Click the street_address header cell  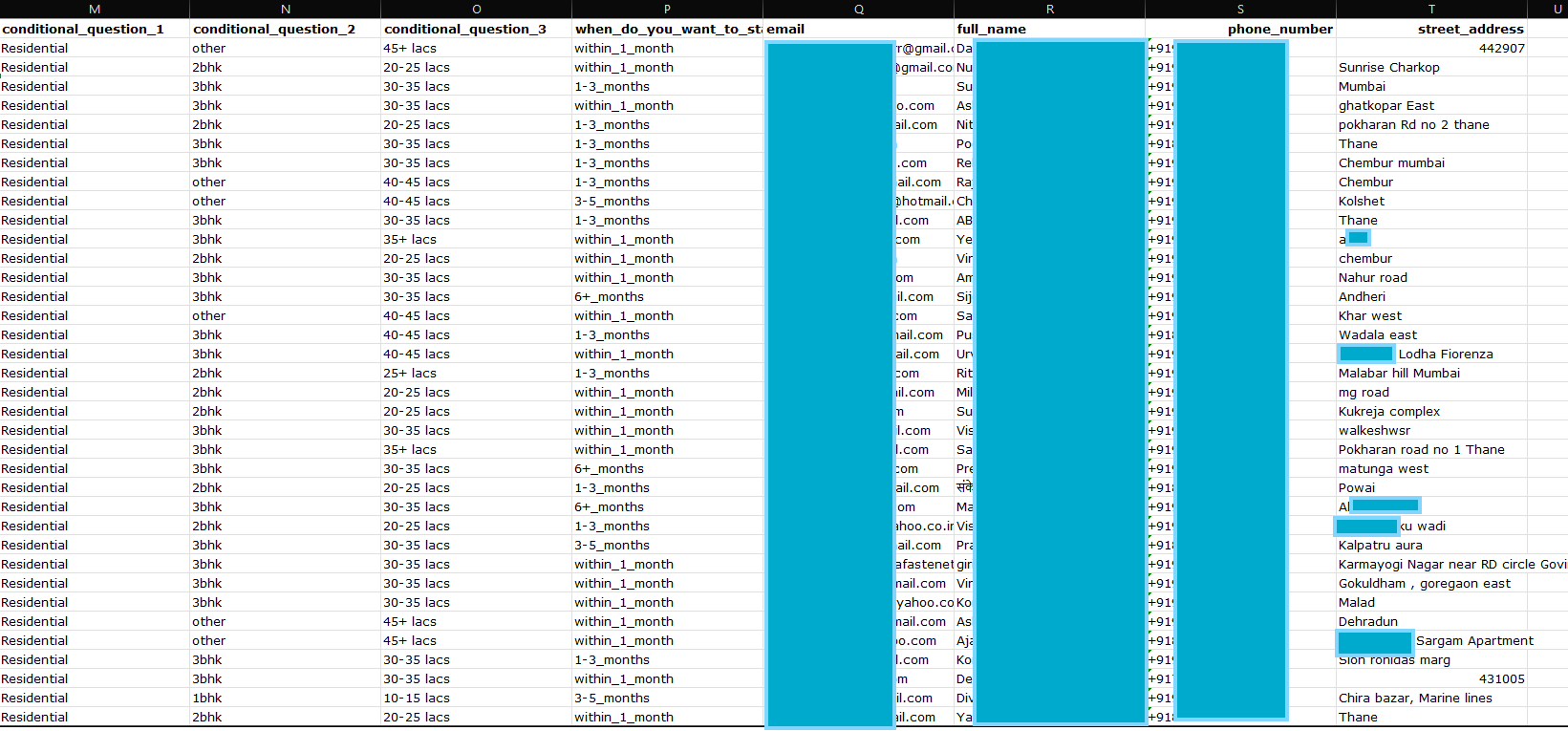(1432, 29)
